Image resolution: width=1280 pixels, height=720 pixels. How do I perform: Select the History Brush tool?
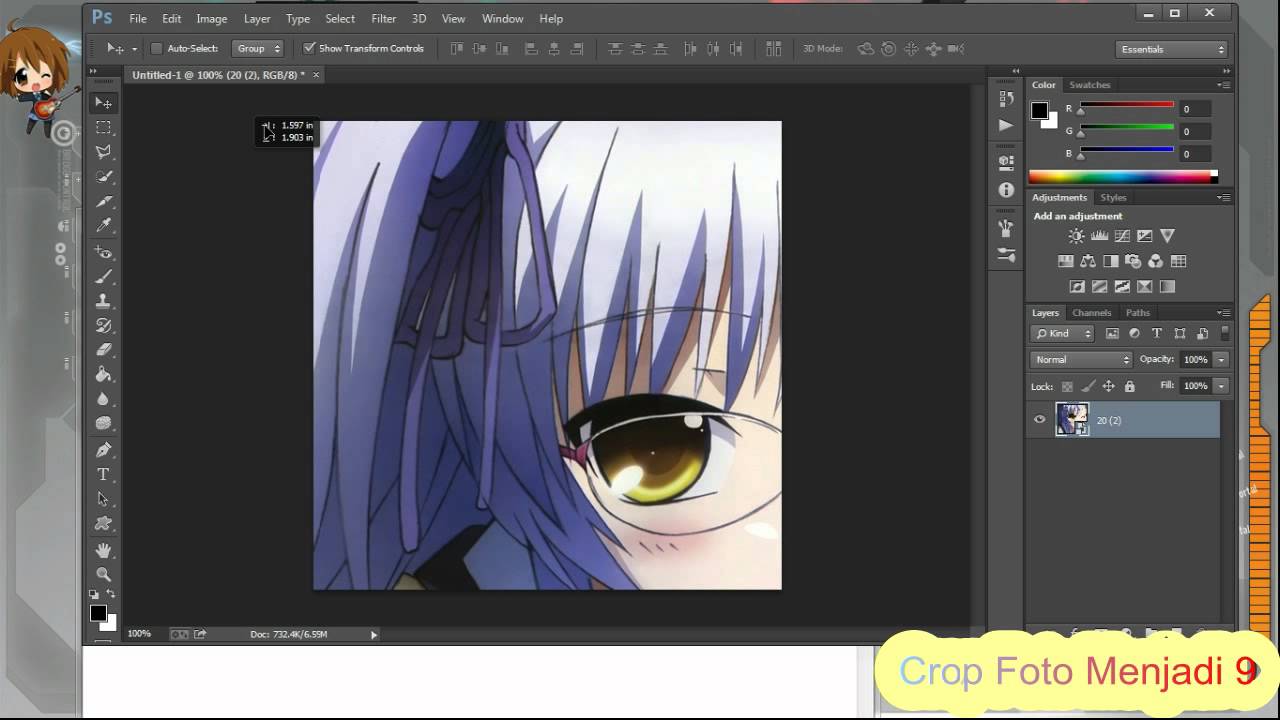pos(103,326)
